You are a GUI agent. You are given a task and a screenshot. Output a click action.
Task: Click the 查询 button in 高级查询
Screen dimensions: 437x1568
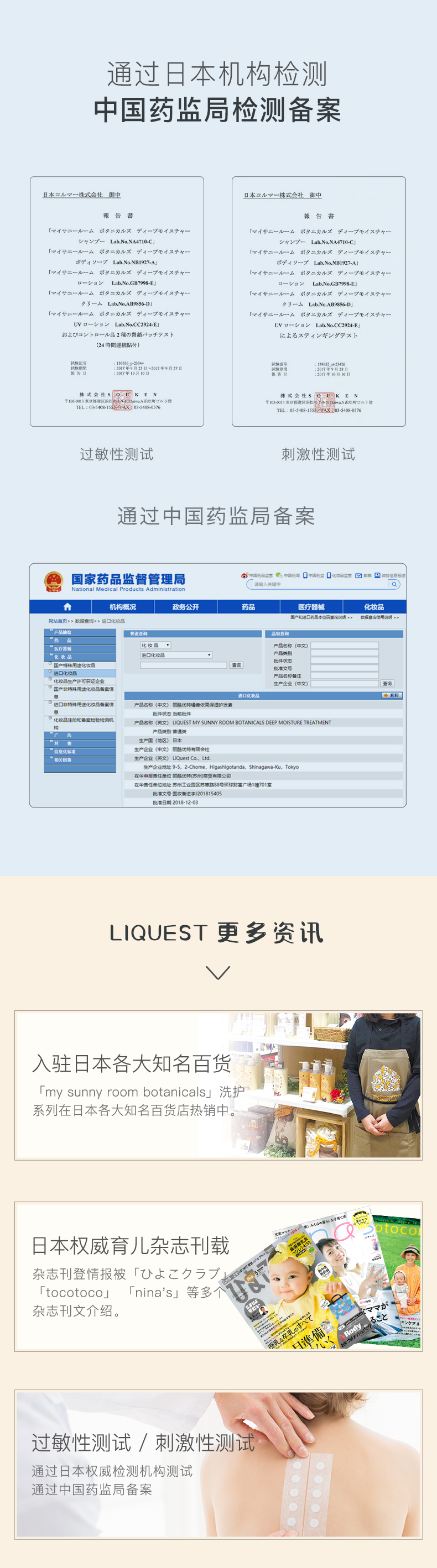pyautogui.click(x=387, y=684)
